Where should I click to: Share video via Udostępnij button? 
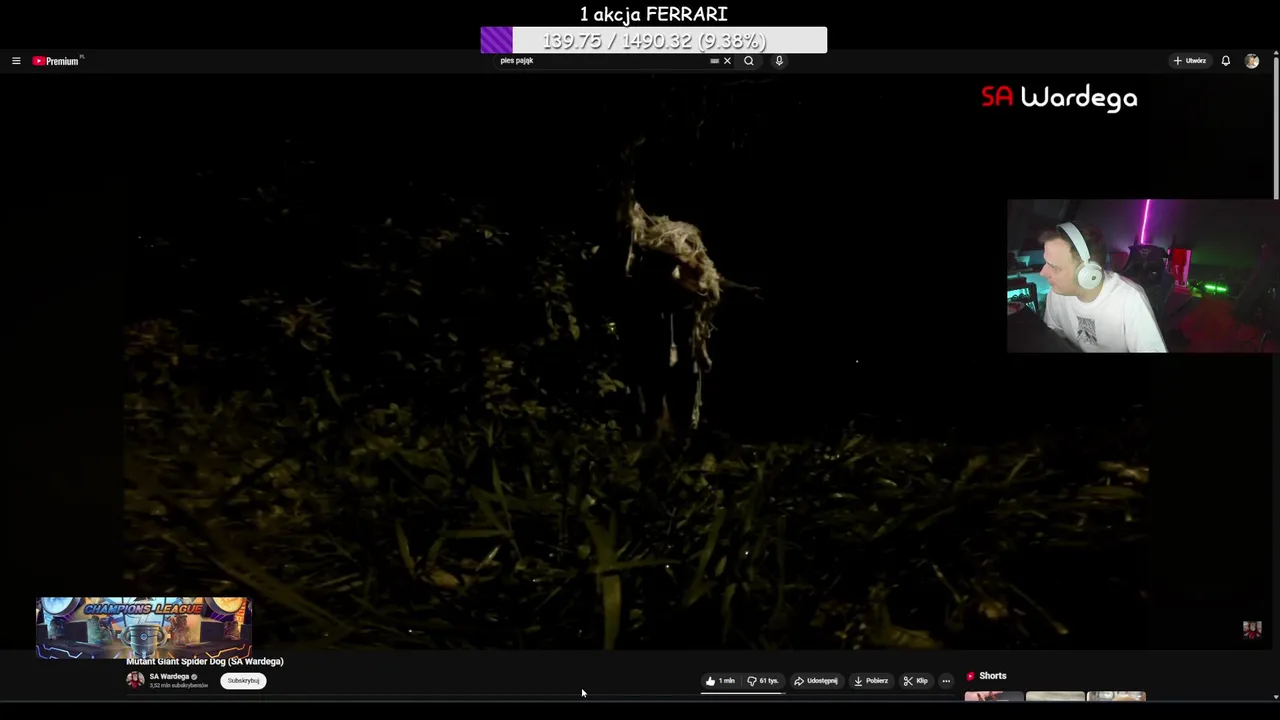tap(816, 681)
